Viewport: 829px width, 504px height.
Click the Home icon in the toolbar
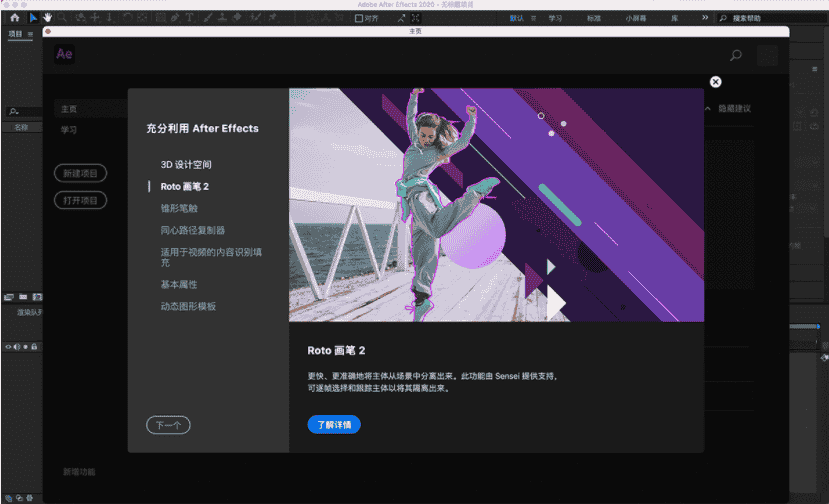[x=14, y=18]
